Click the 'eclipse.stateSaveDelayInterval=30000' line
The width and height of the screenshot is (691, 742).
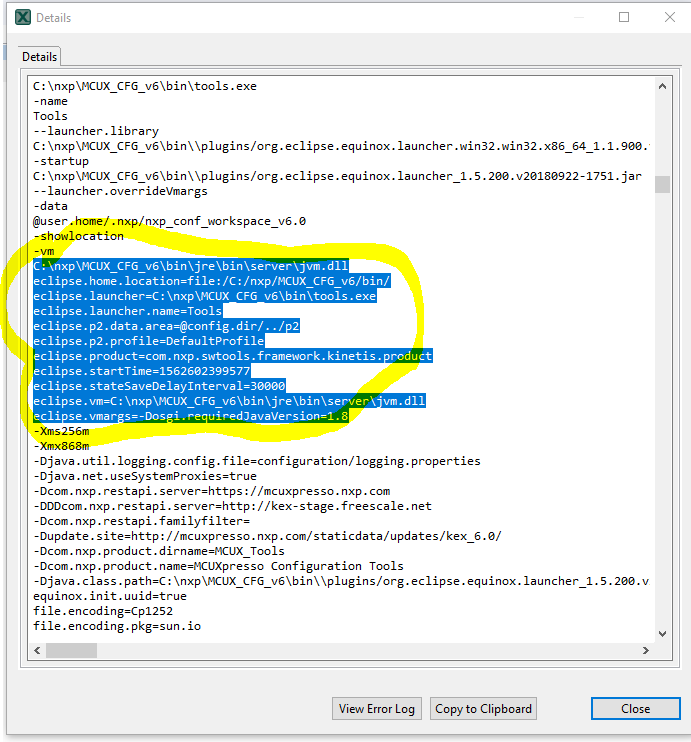159,386
